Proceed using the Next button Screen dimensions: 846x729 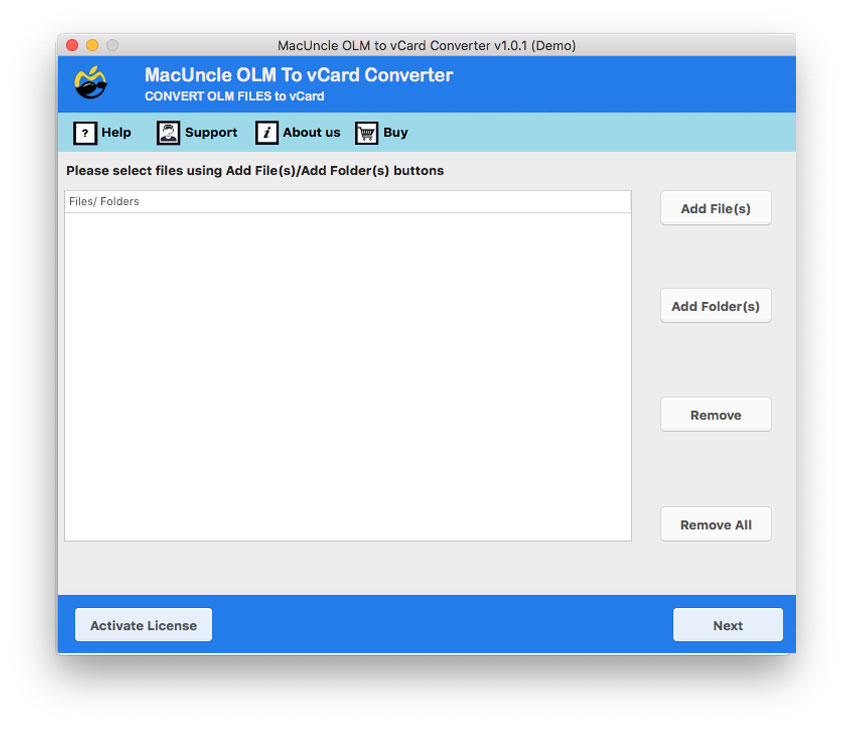[727, 624]
